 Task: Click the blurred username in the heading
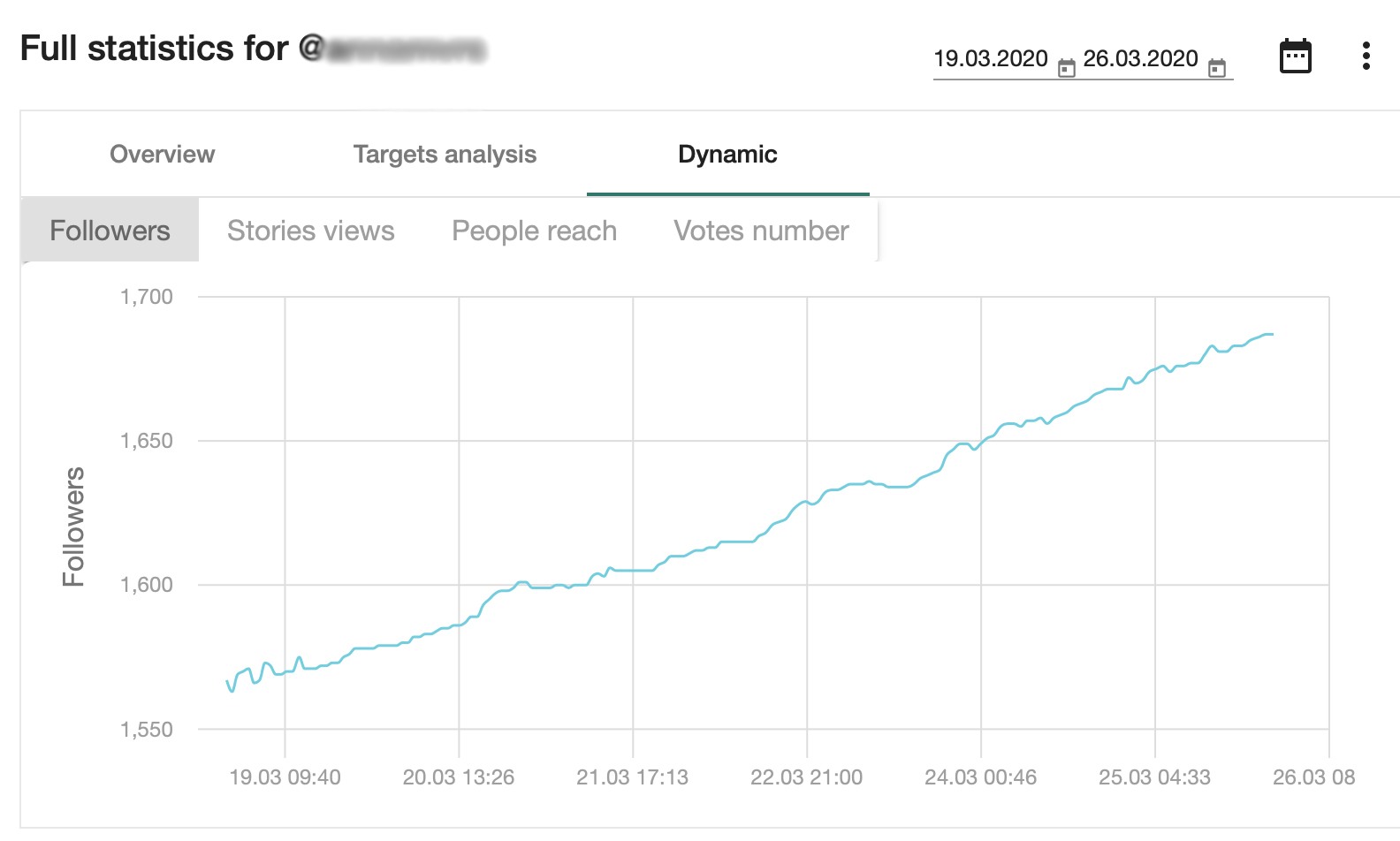[x=406, y=49]
